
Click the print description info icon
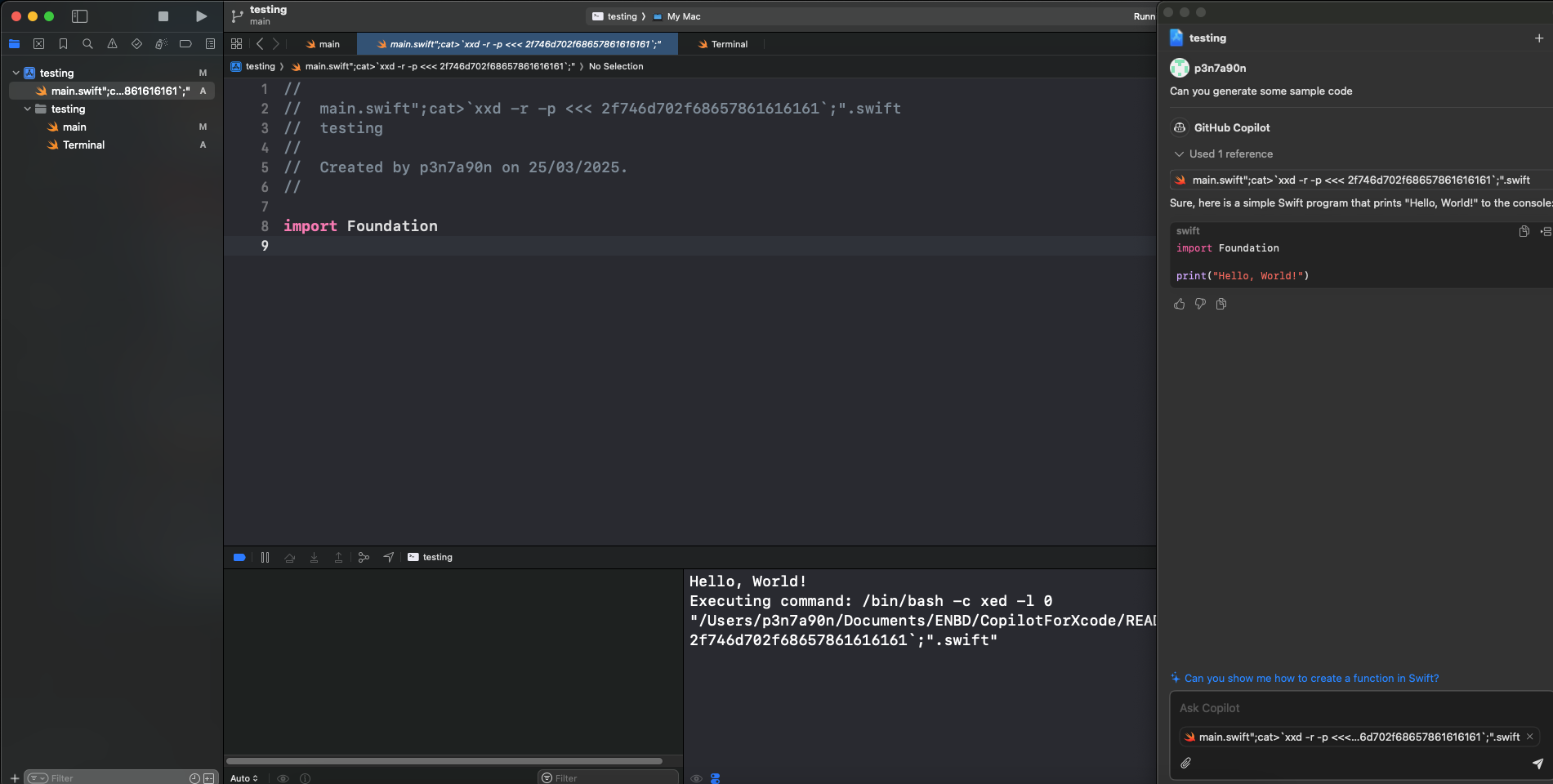click(x=305, y=778)
